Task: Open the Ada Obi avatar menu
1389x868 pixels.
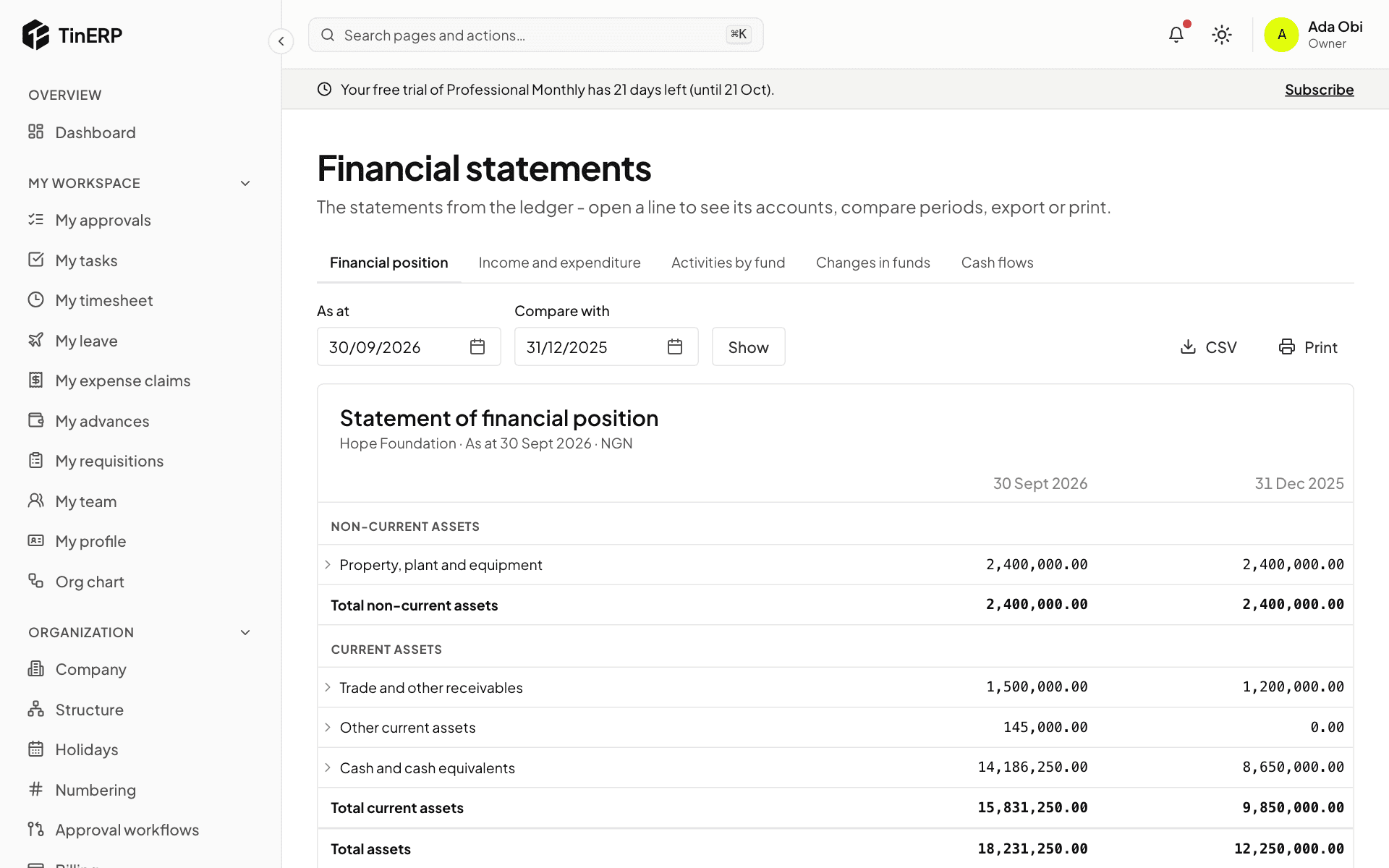Action: (x=1281, y=35)
